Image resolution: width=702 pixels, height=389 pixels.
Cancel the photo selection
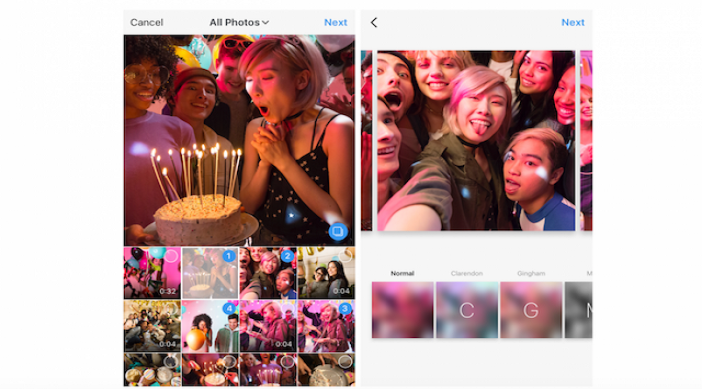pos(146,22)
